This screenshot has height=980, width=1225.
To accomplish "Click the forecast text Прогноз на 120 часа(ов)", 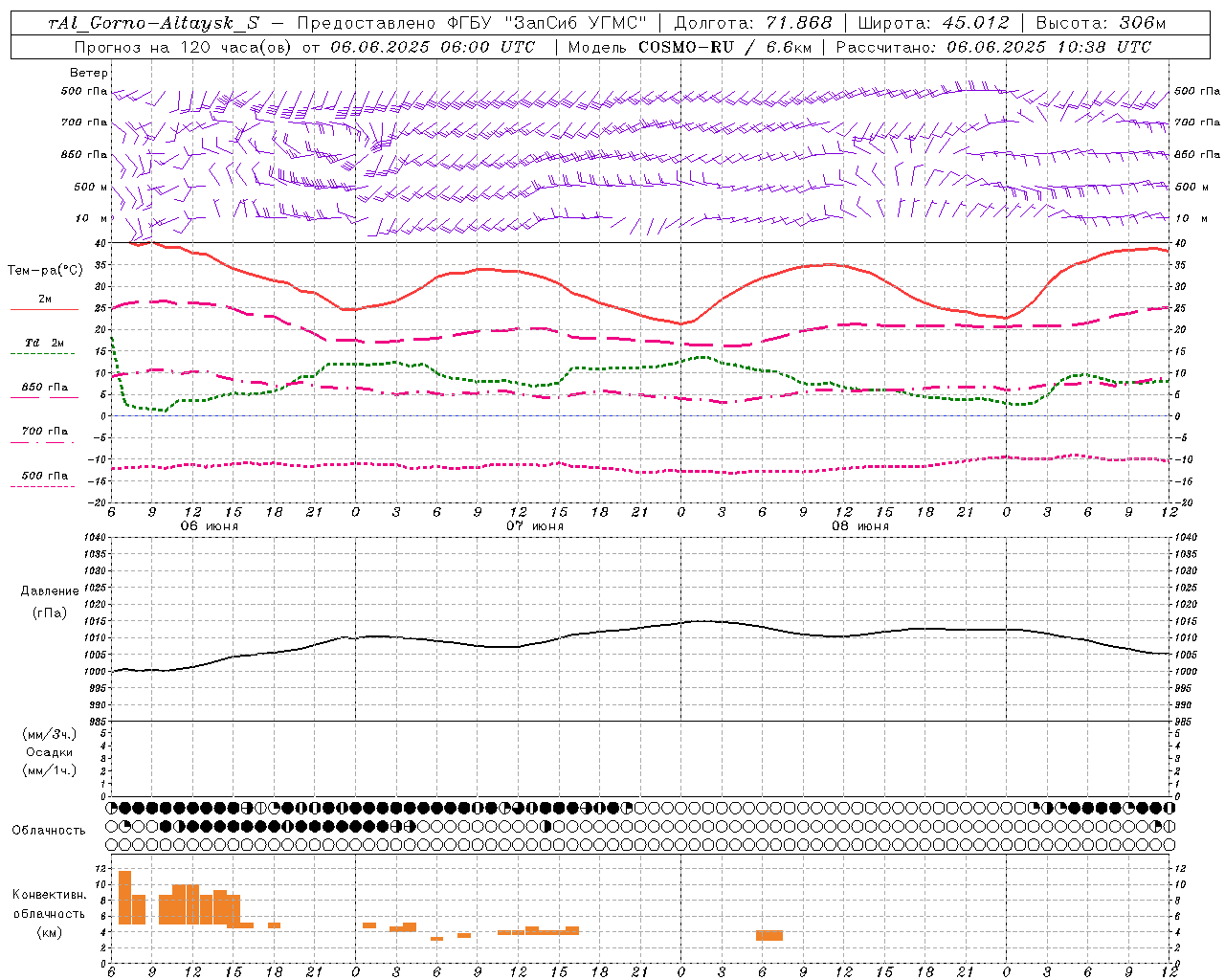I will point(183,46).
